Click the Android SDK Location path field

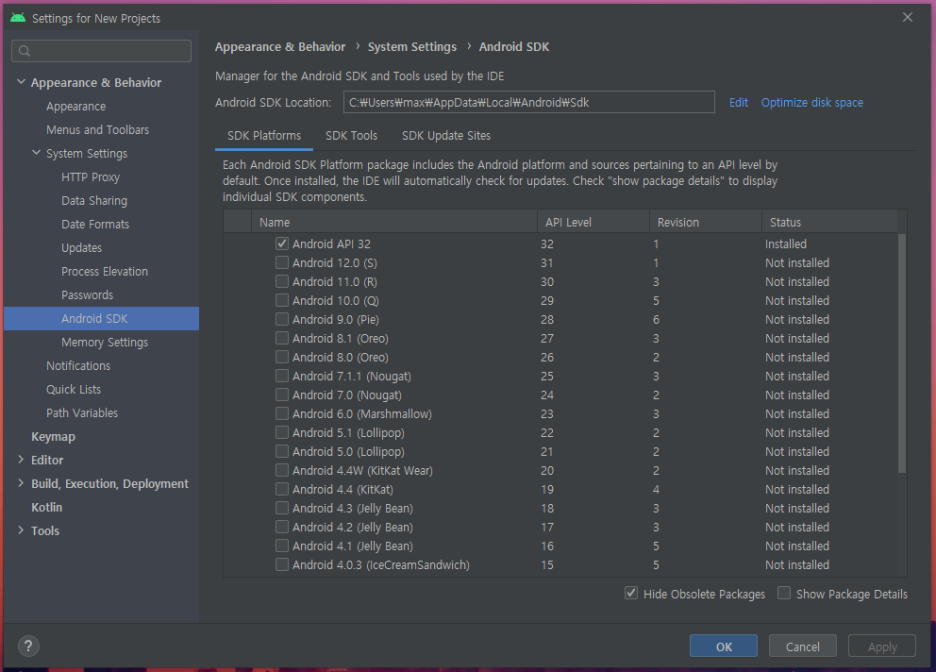tap(529, 102)
